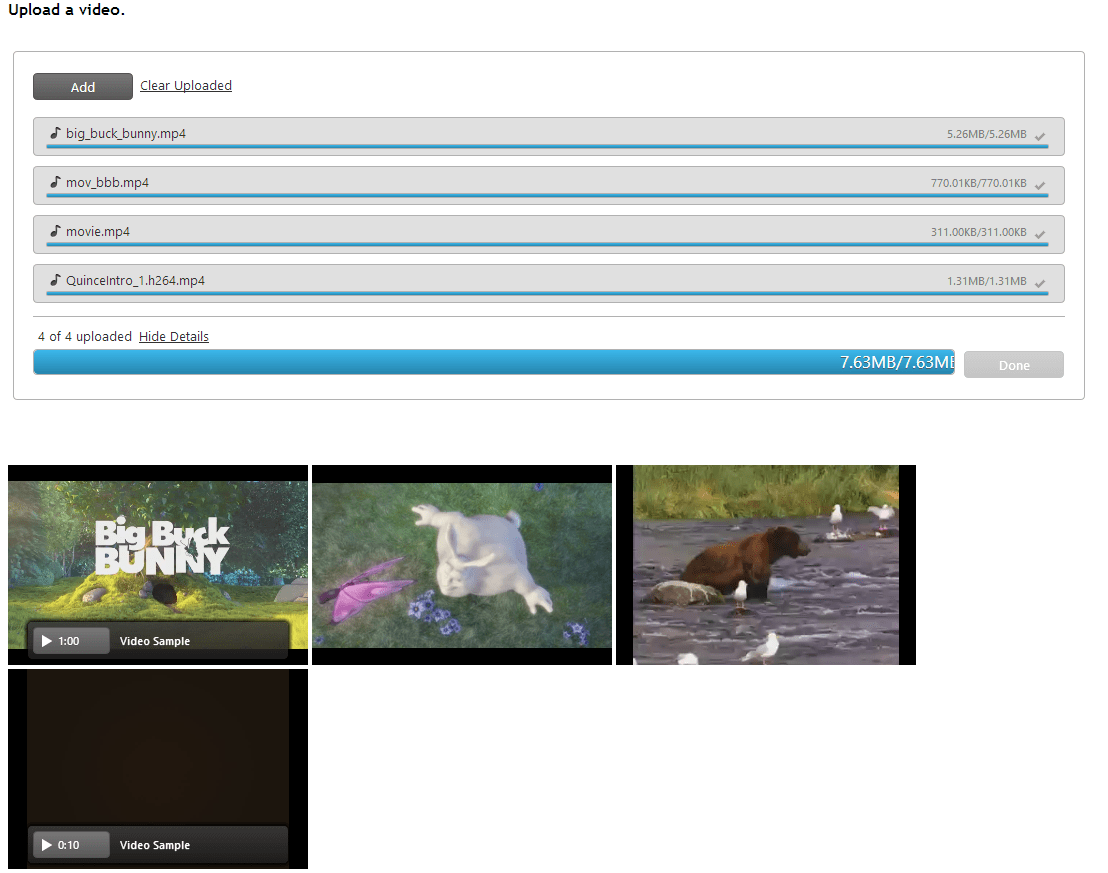The width and height of the screenshot is (1108, 873).
Task: Click the checkmark icon on the movie.mp4 row
Action: point(1040,233)
